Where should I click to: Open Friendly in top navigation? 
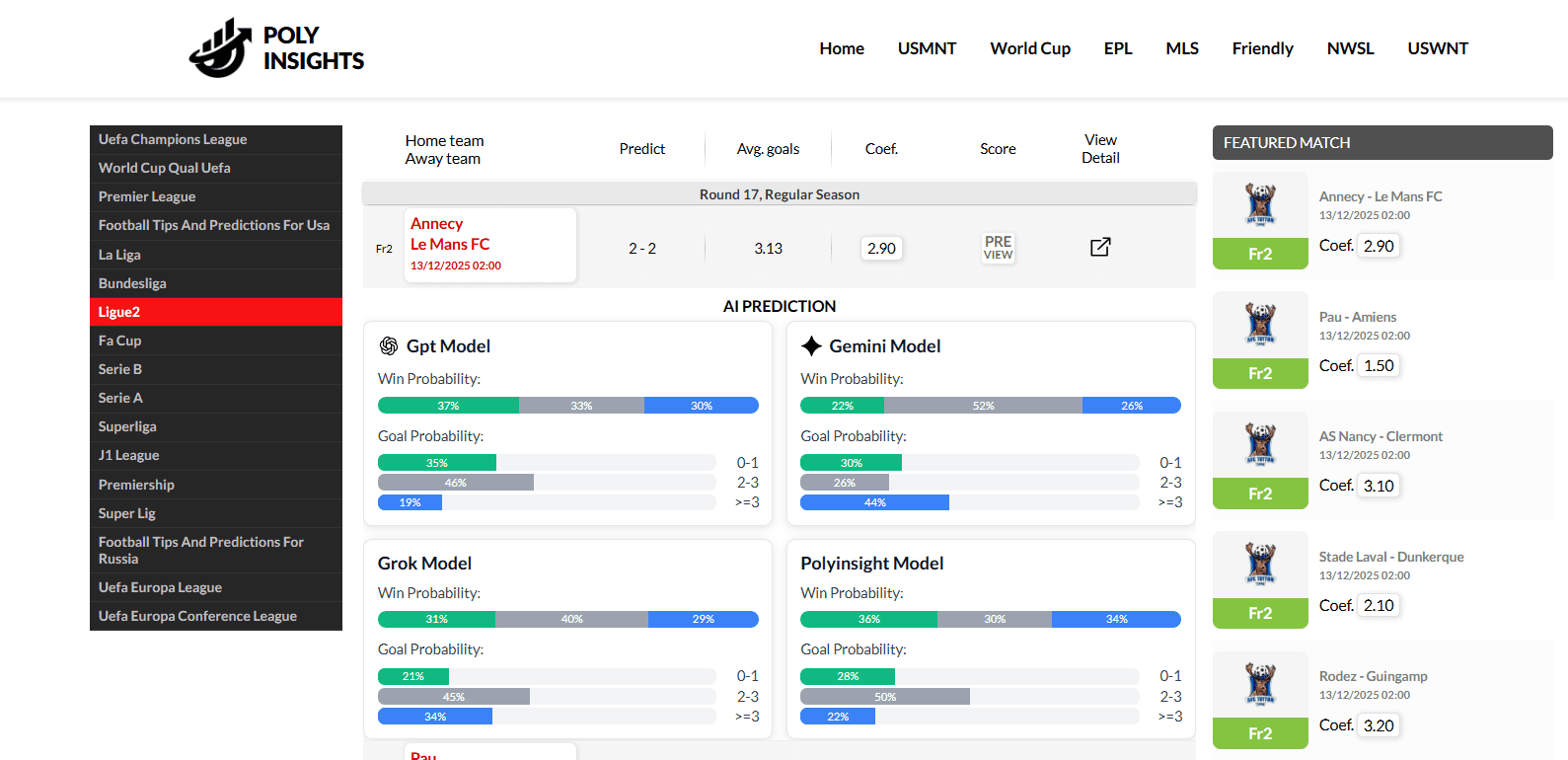[1262, 48]
